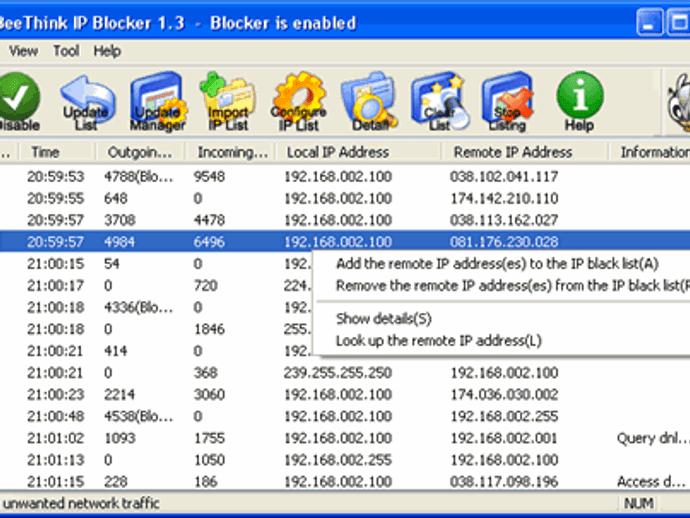
Task: Select the row with time 20:59:53
Action: [345, 176]
